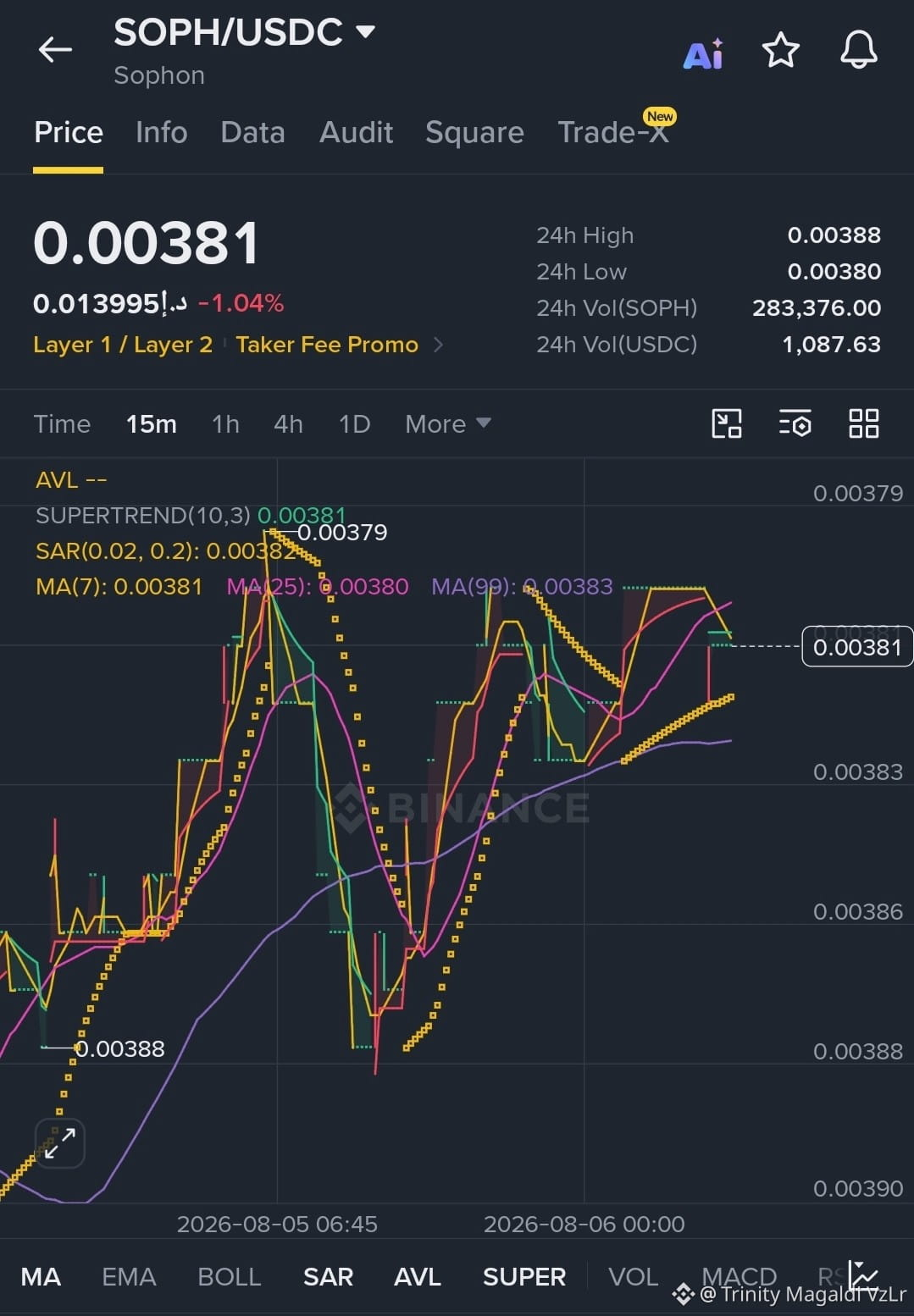Tap the 24h High value 0.00388
Image resolution: width=914 pixels, height=1316 pixels.
[x=834, y=235]
